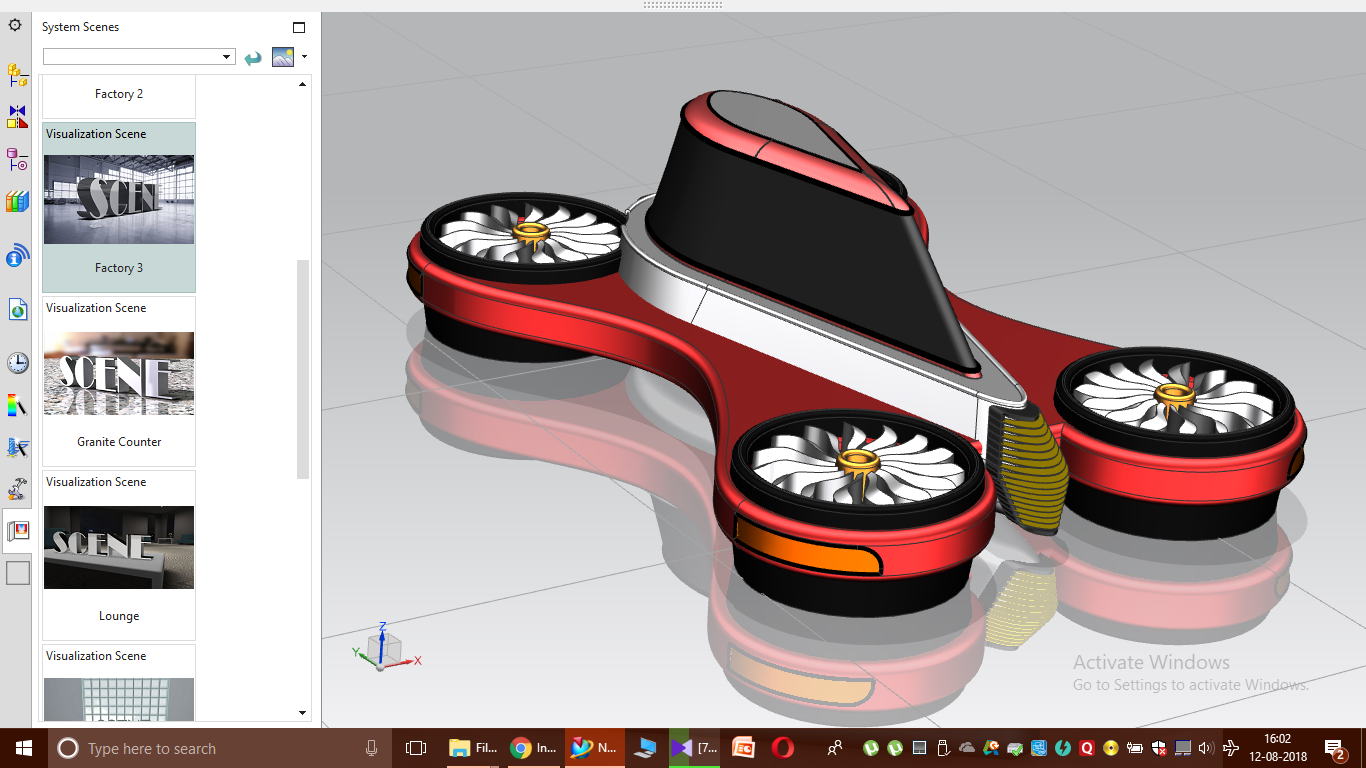1366x768 pixels.
Task: Open PowerPoint from taskbar
Action: click(743, 748)
